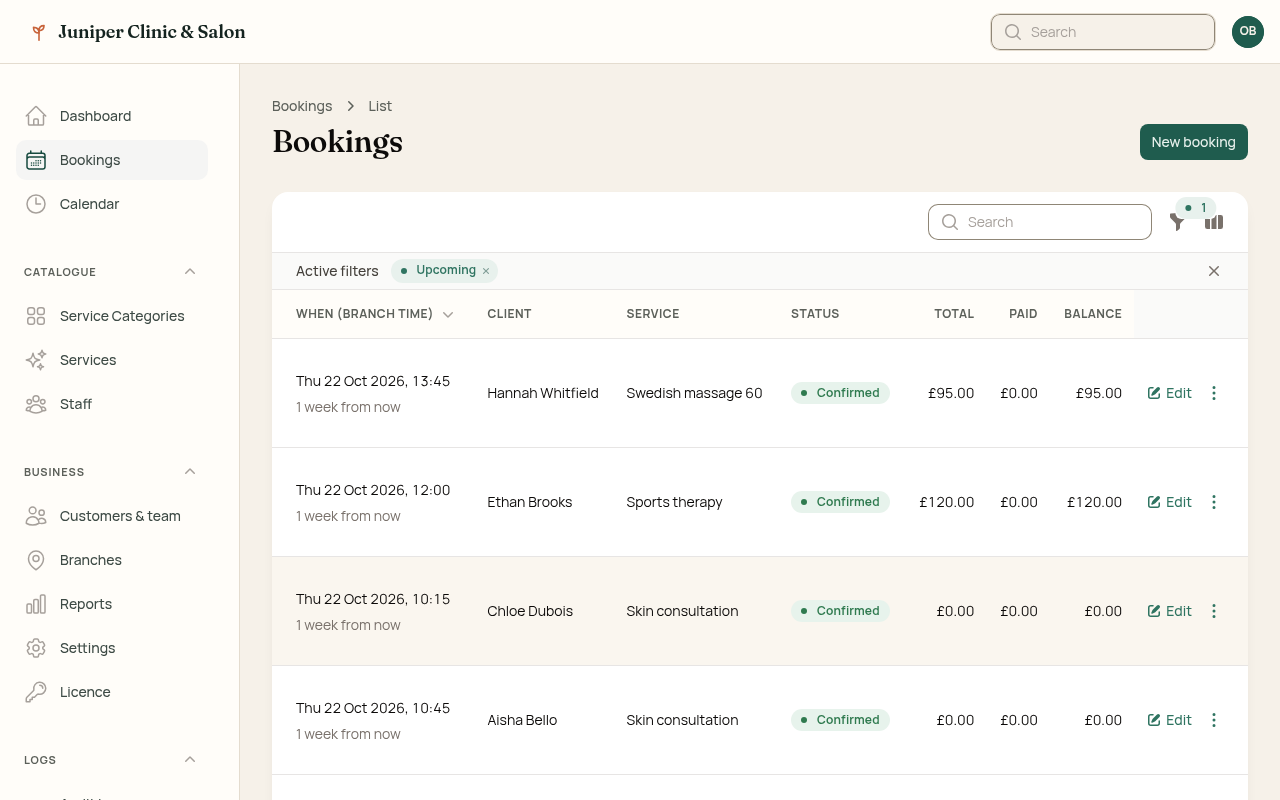The image size is (1280, 800).
Task: Click the Confirmed status badge for Ethan Brooks
Action: (840, 502)
